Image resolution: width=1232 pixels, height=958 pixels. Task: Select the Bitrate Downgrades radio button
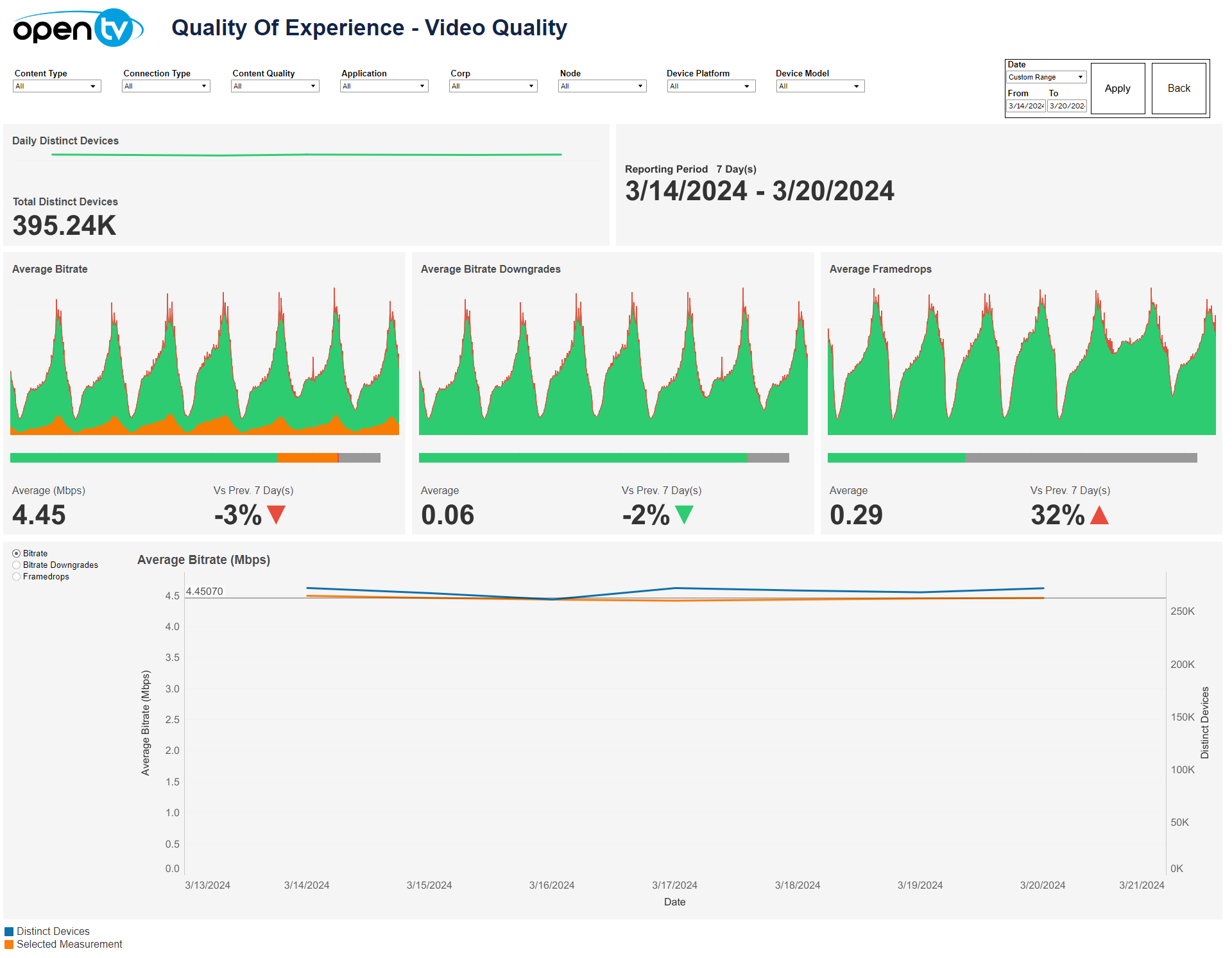17,565
